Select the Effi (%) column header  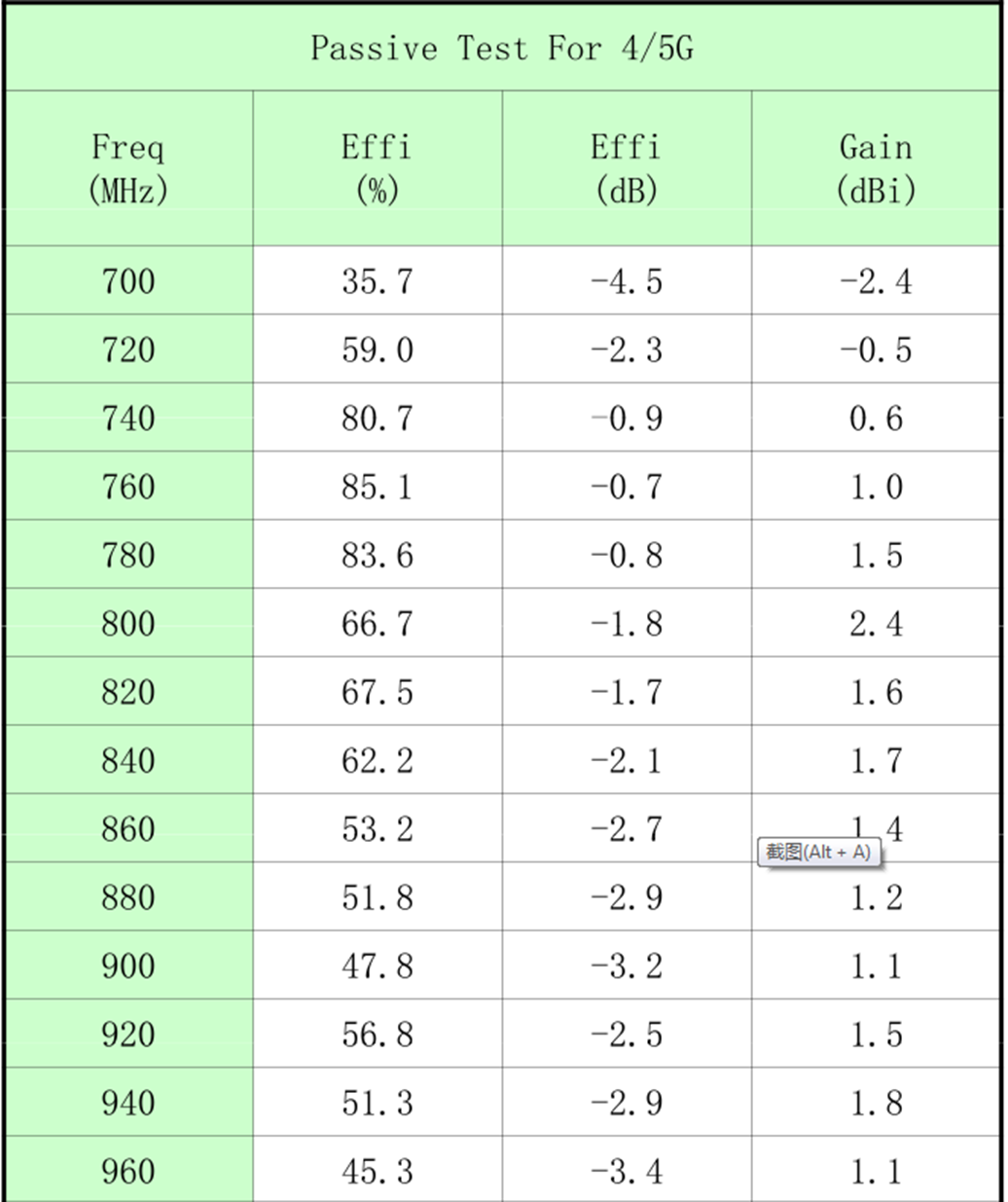378,168
